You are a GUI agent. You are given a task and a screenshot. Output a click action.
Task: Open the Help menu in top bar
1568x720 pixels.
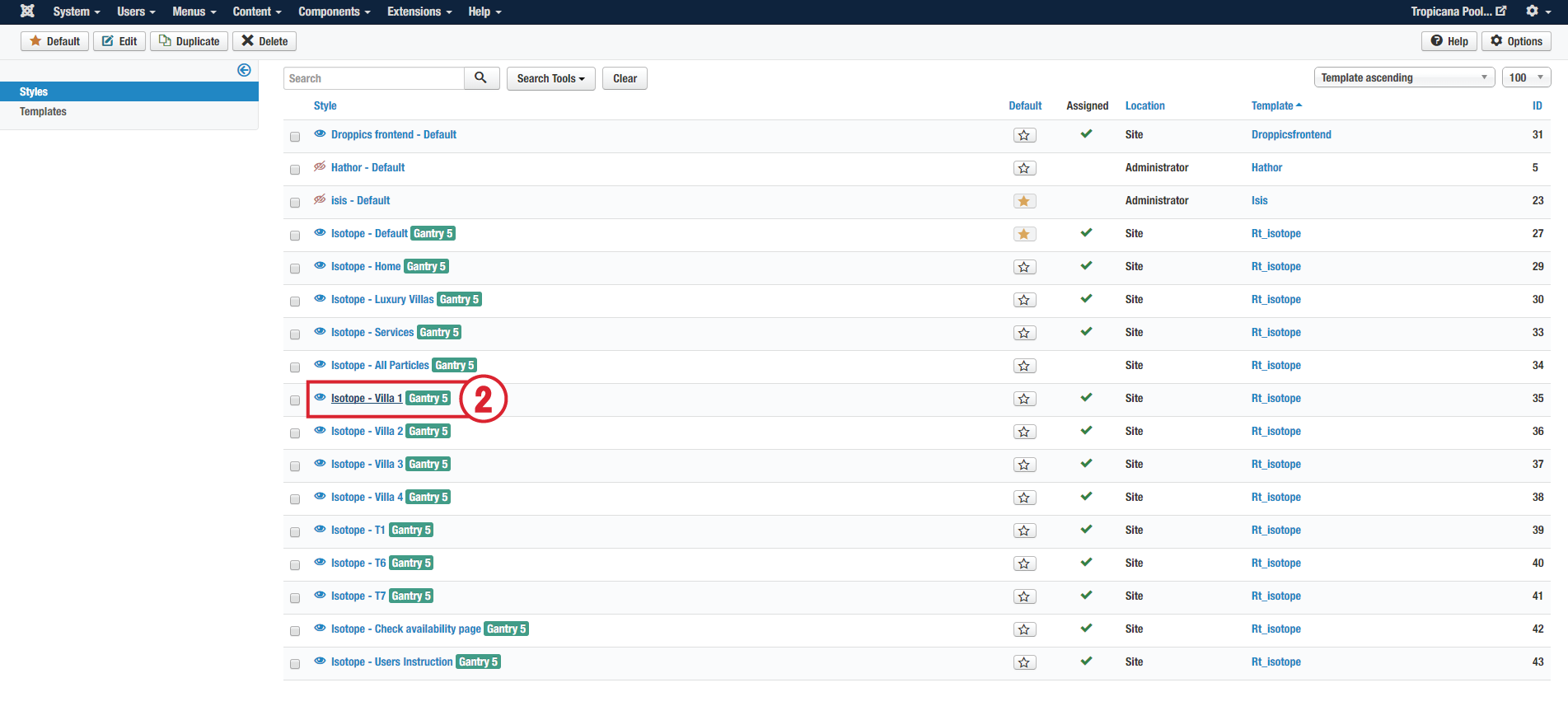coord(484,12)
